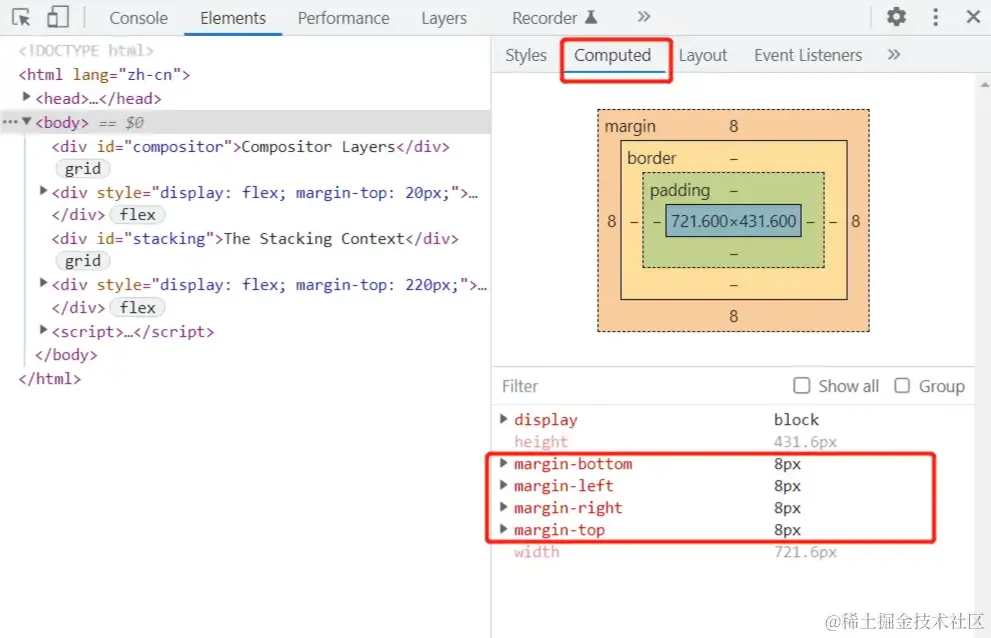Select the stacking div element
991x638 pixels.
(255, 239)
